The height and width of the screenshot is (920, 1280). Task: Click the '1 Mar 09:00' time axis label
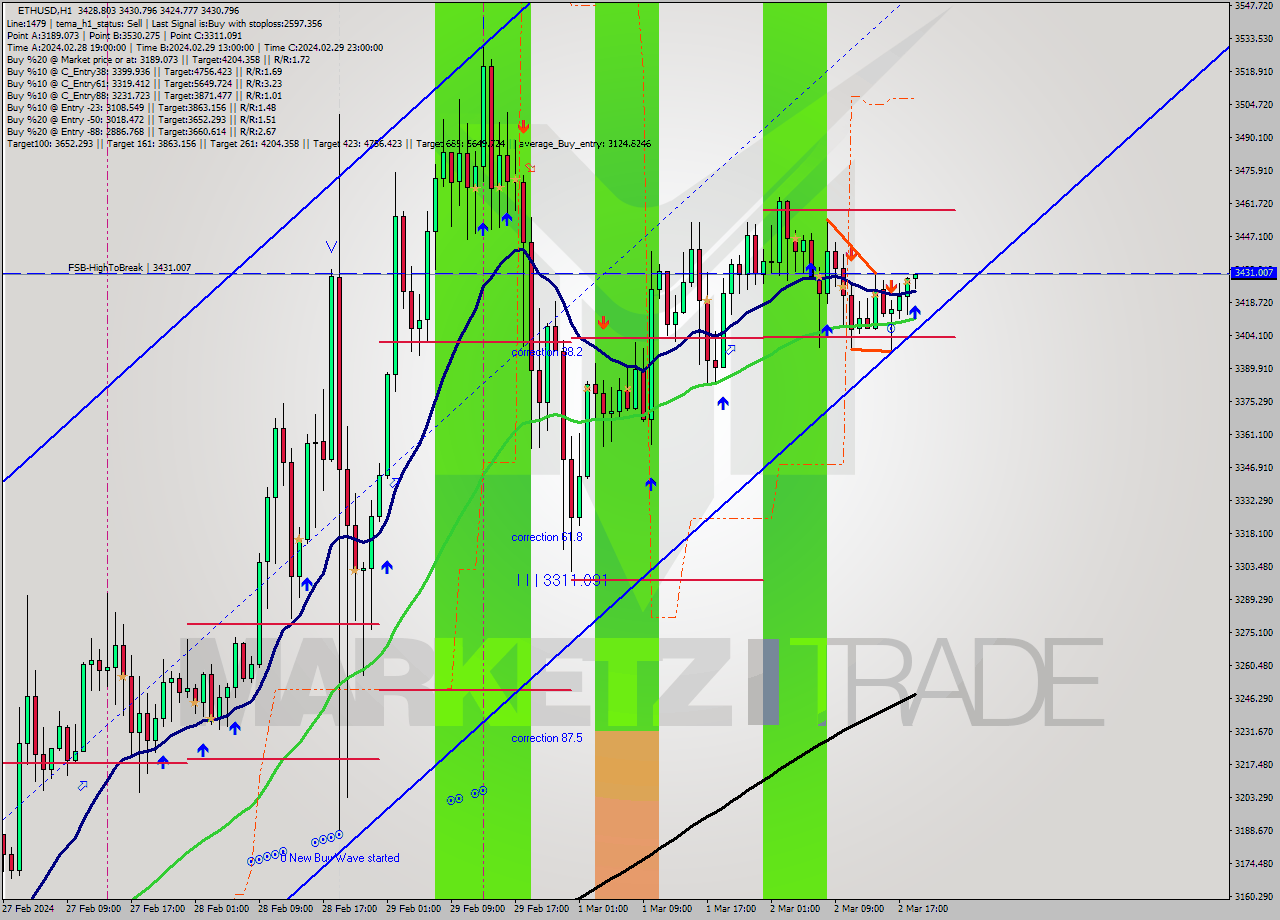point(667,909)
